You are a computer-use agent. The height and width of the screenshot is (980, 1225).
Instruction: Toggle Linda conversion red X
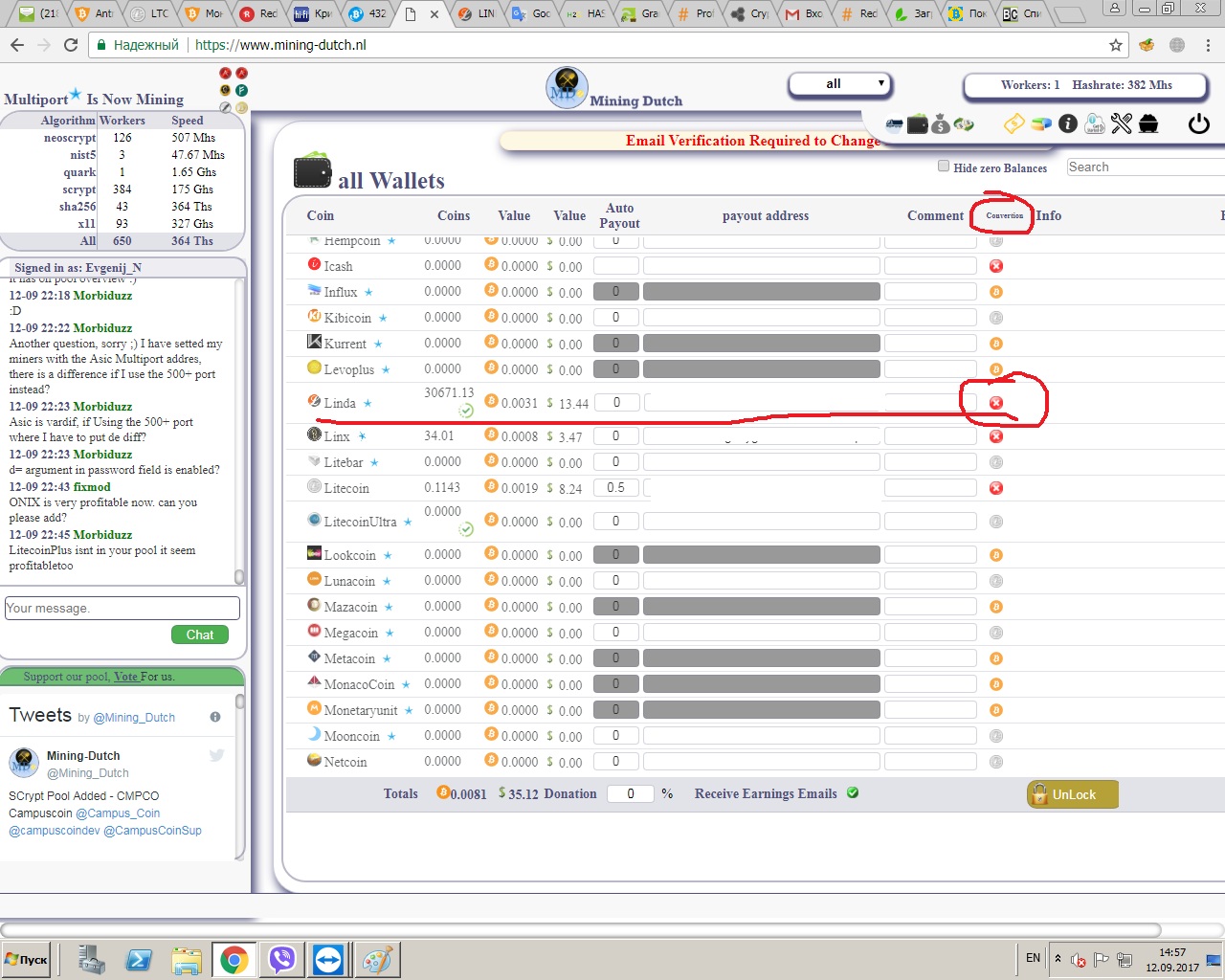995,402
